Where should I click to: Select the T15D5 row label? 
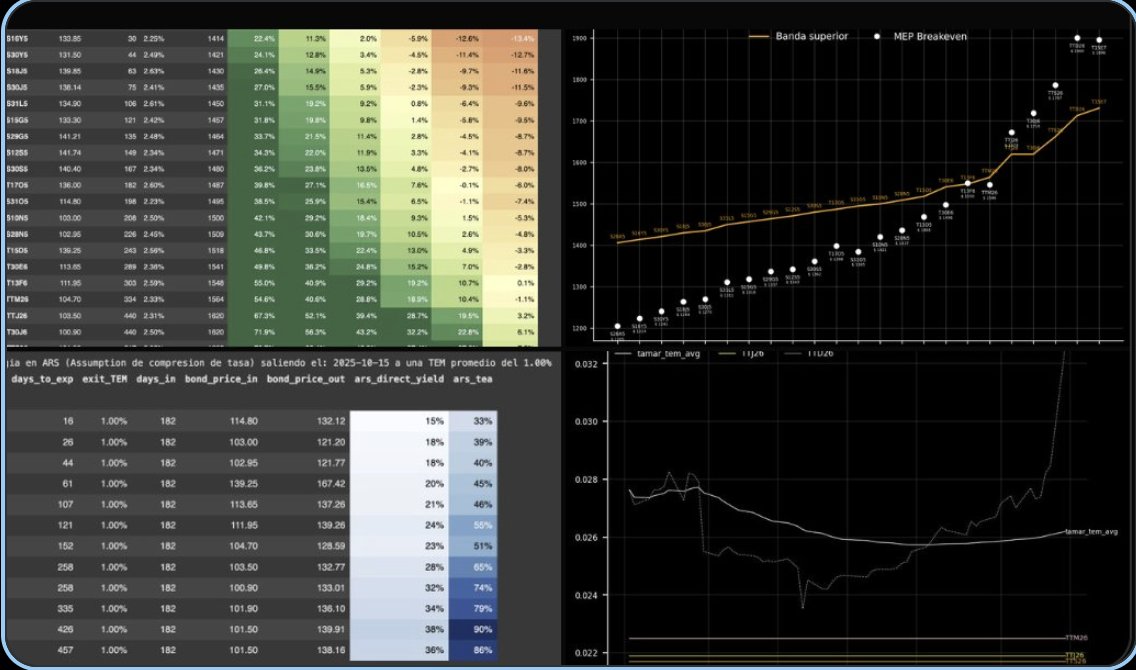point(17,251)
